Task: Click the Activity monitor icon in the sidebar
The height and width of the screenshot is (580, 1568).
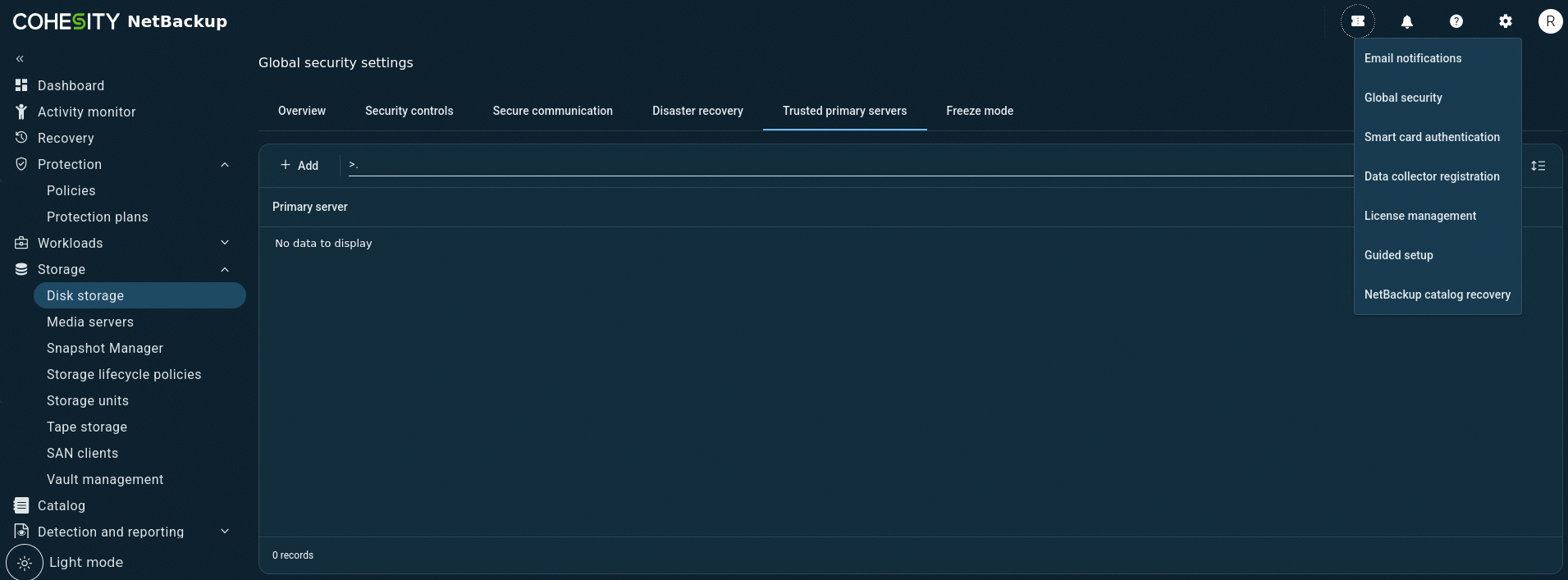Action: [21, 112]
